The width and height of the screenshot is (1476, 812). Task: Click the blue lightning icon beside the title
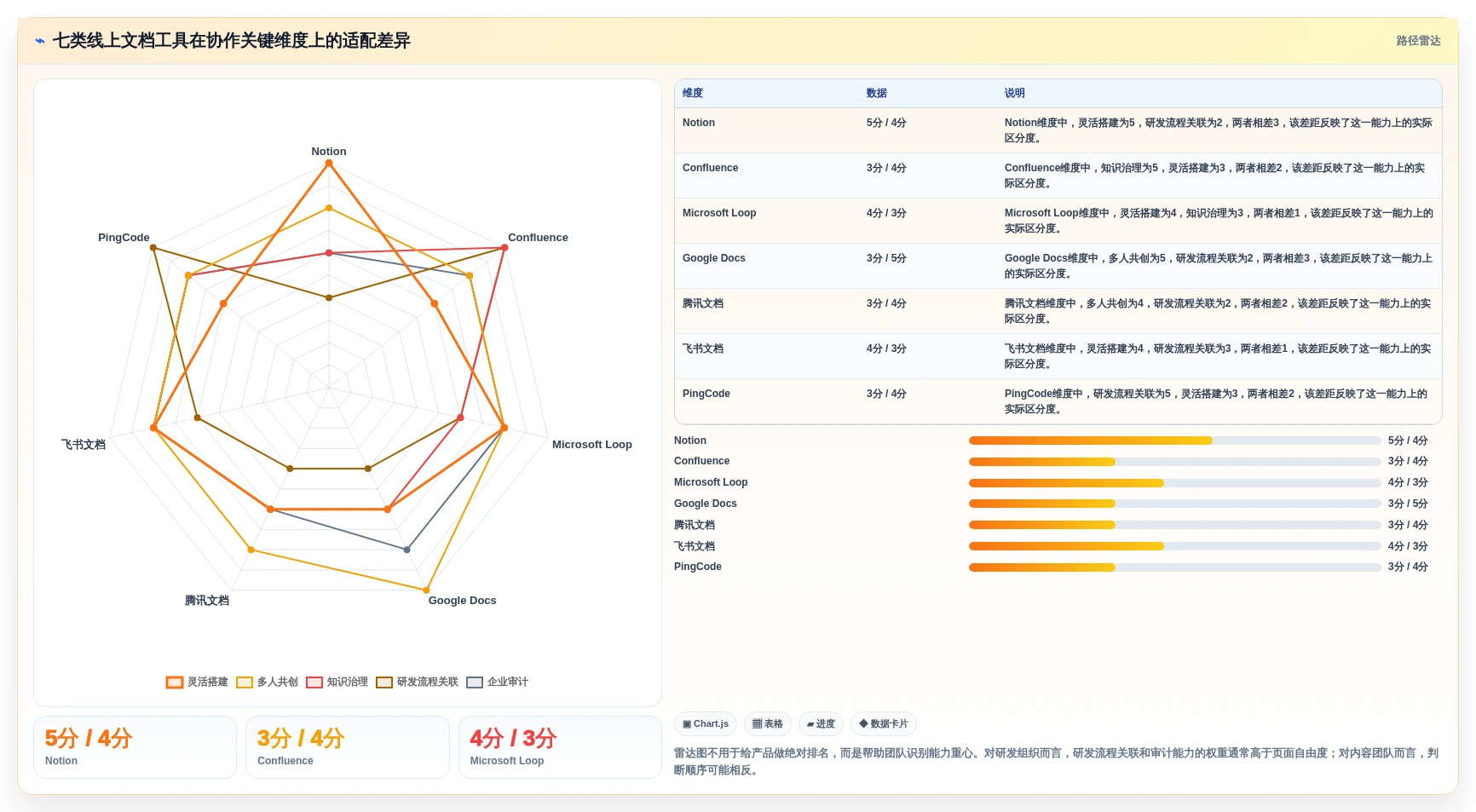[x=40, y=41]
